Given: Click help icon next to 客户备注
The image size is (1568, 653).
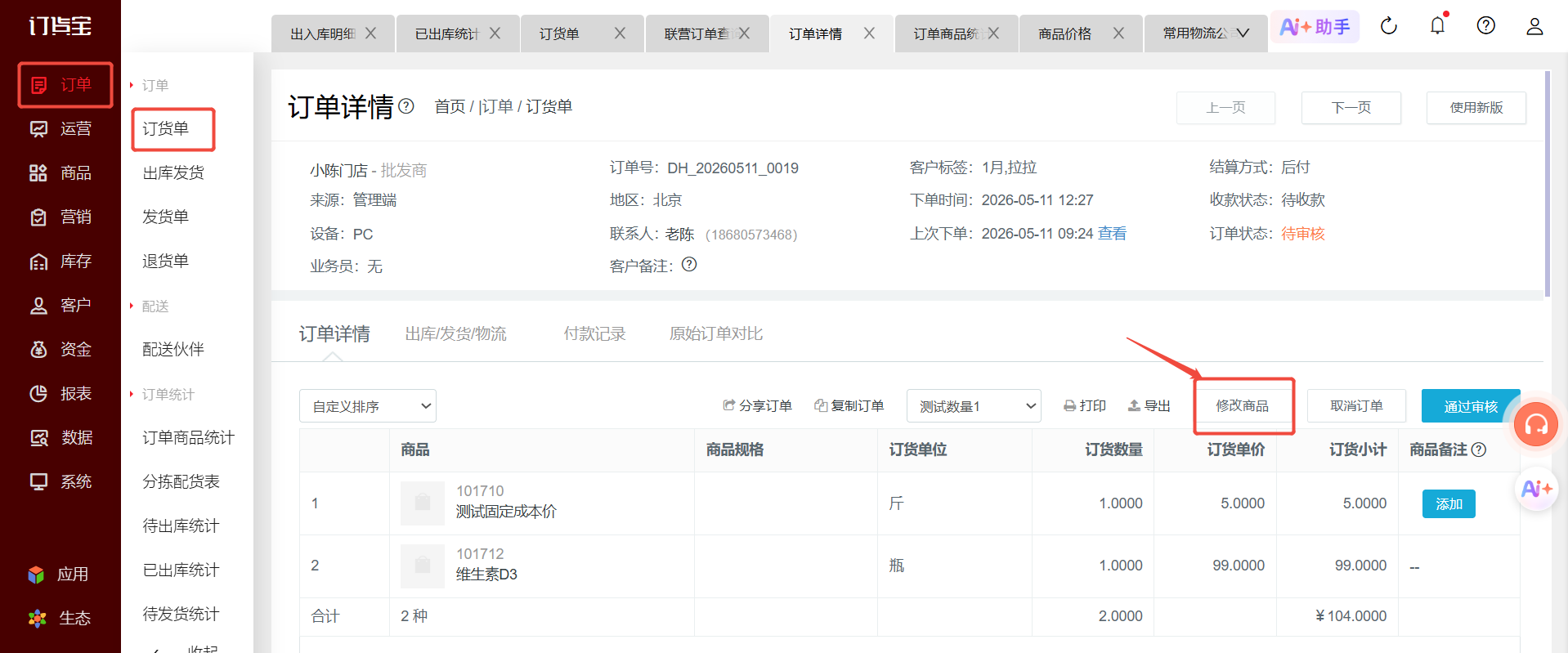Looking at the screenshot, I should (x=689, y=265).
